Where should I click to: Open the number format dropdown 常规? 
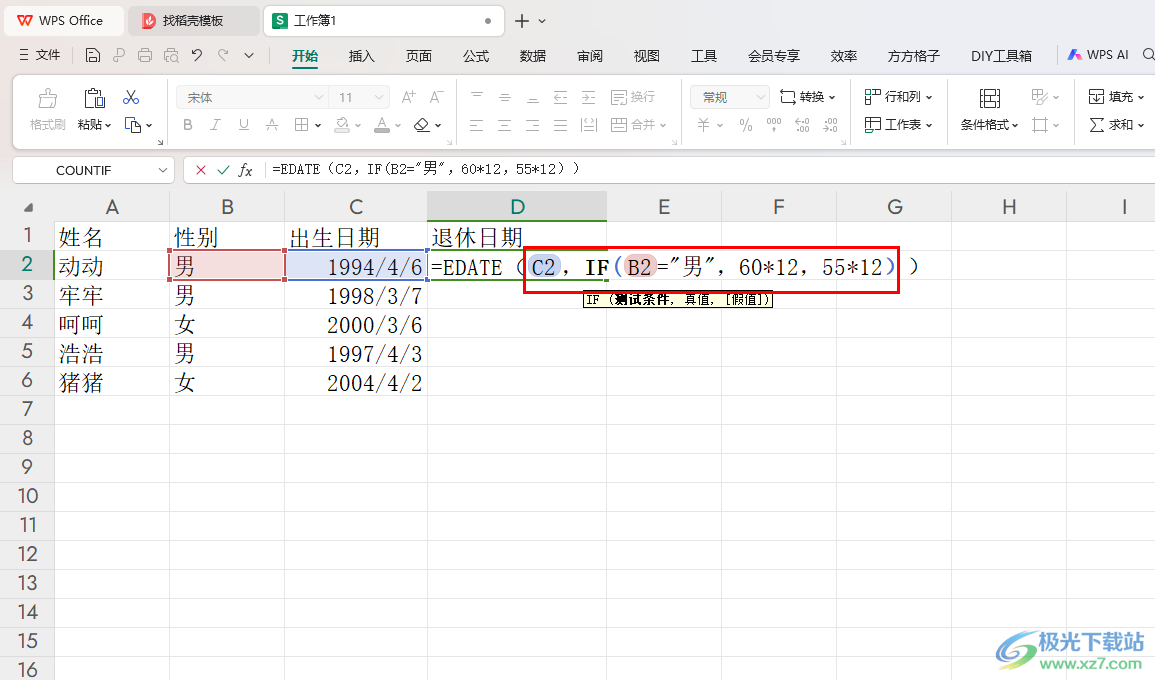tap(759, 97)
